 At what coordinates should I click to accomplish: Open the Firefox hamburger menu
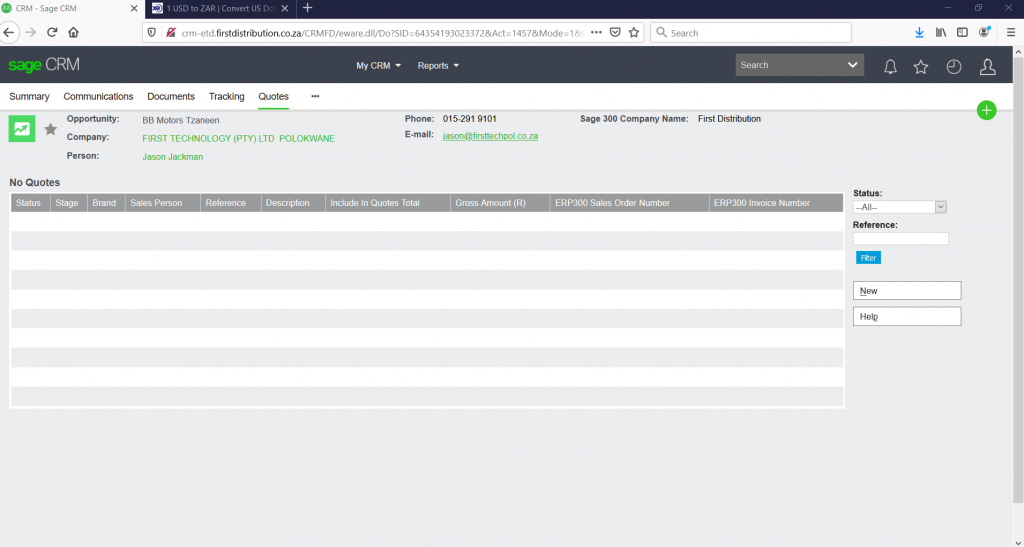(1010, 32)
